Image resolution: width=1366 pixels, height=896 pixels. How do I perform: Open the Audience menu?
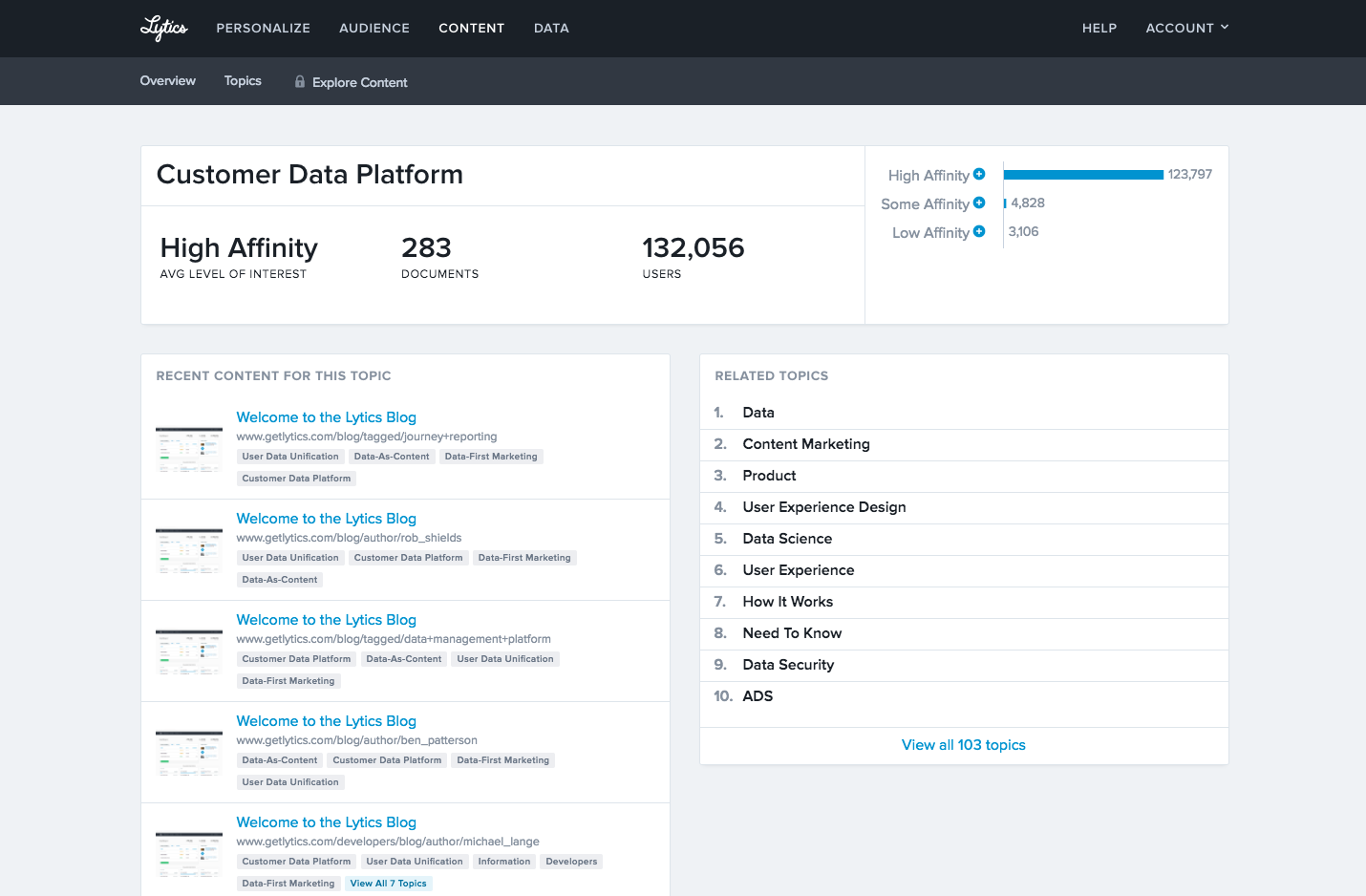click(x=374, y=28)
